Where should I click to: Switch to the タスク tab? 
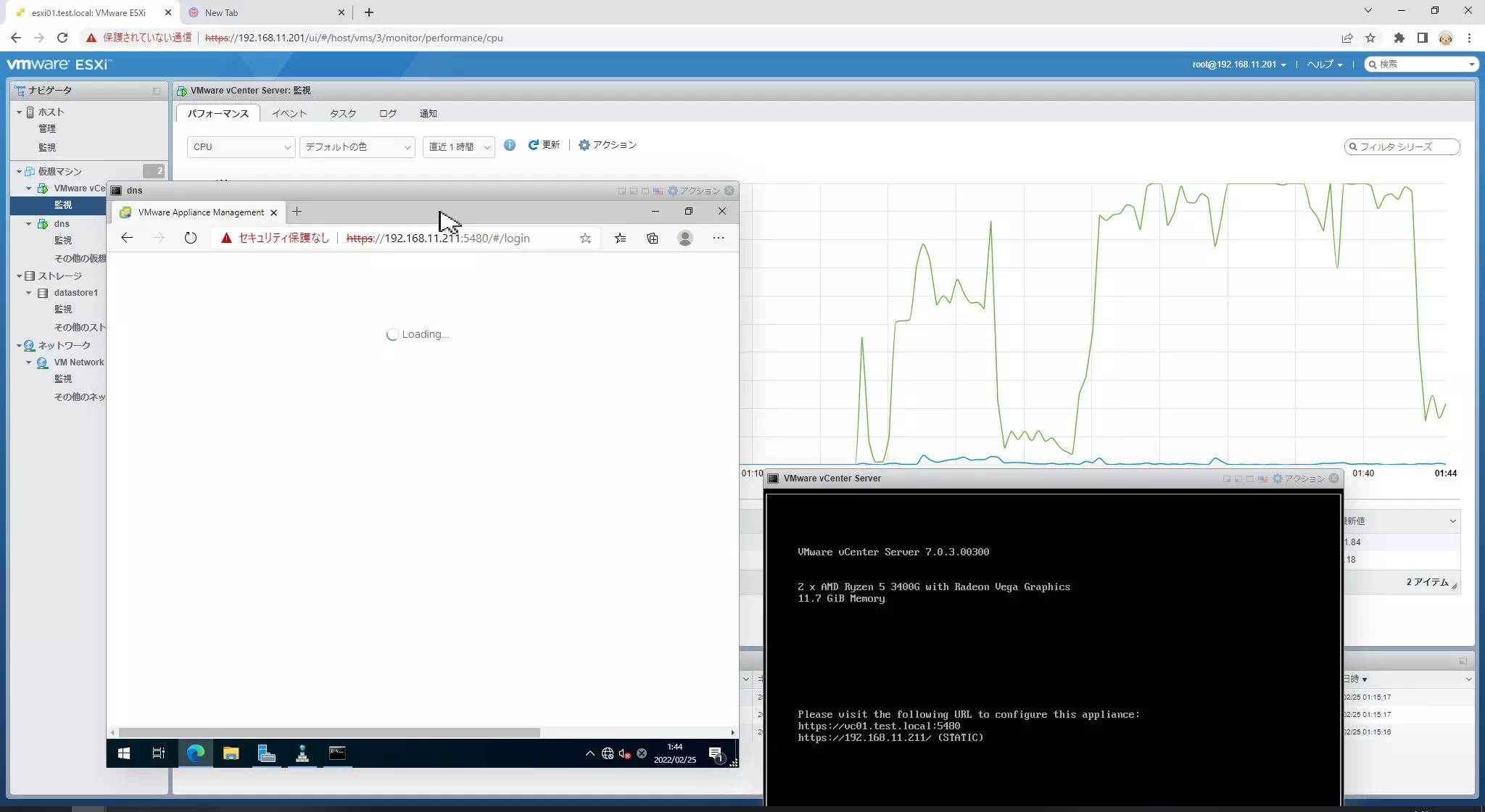[343, 113]
